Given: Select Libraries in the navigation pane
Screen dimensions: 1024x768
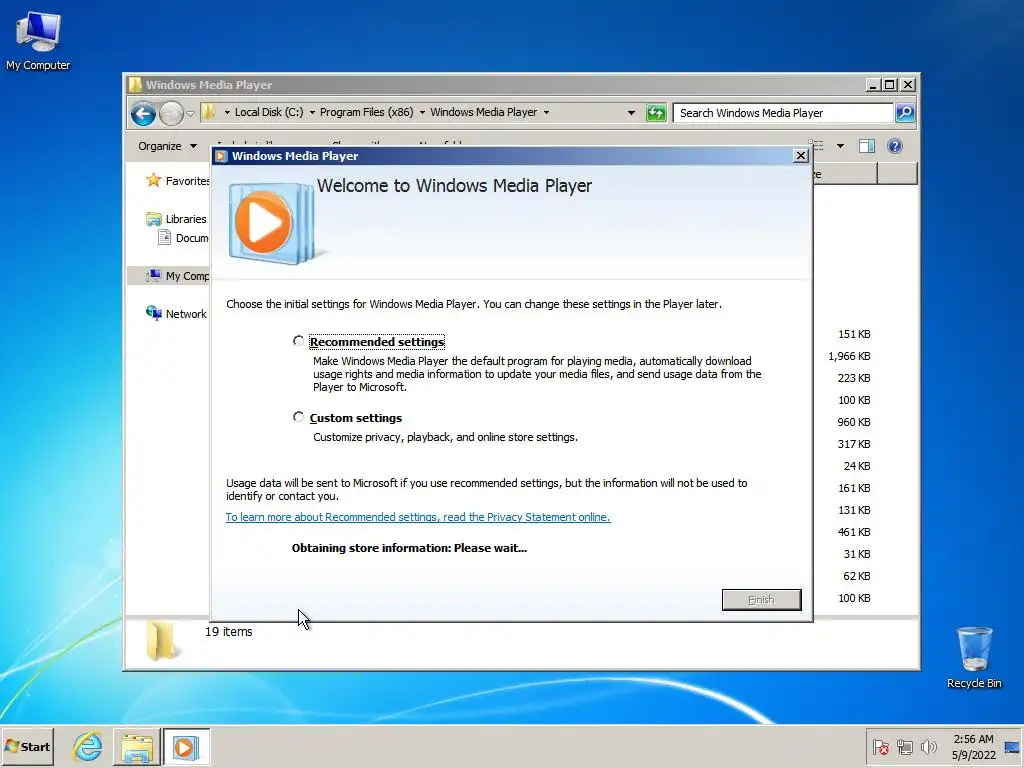Looking at the screenshot, I should [176, 219].
